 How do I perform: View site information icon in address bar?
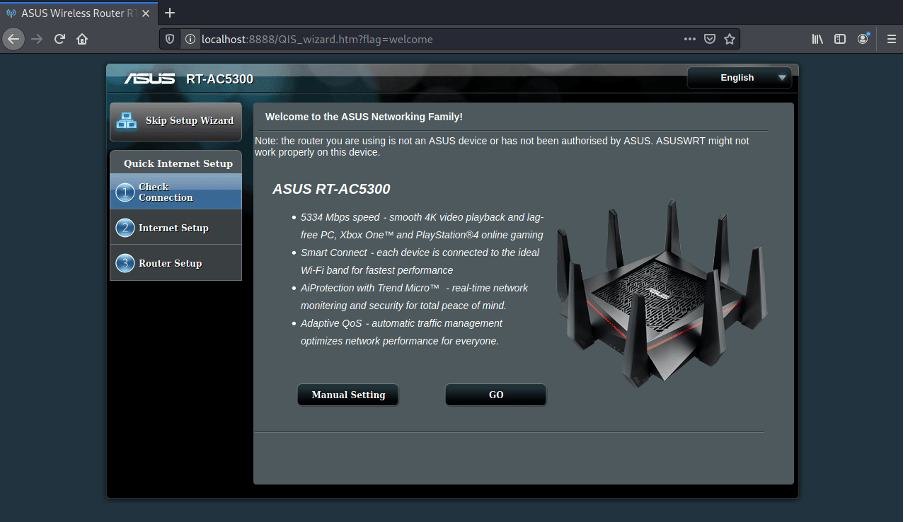pos(189,39)
